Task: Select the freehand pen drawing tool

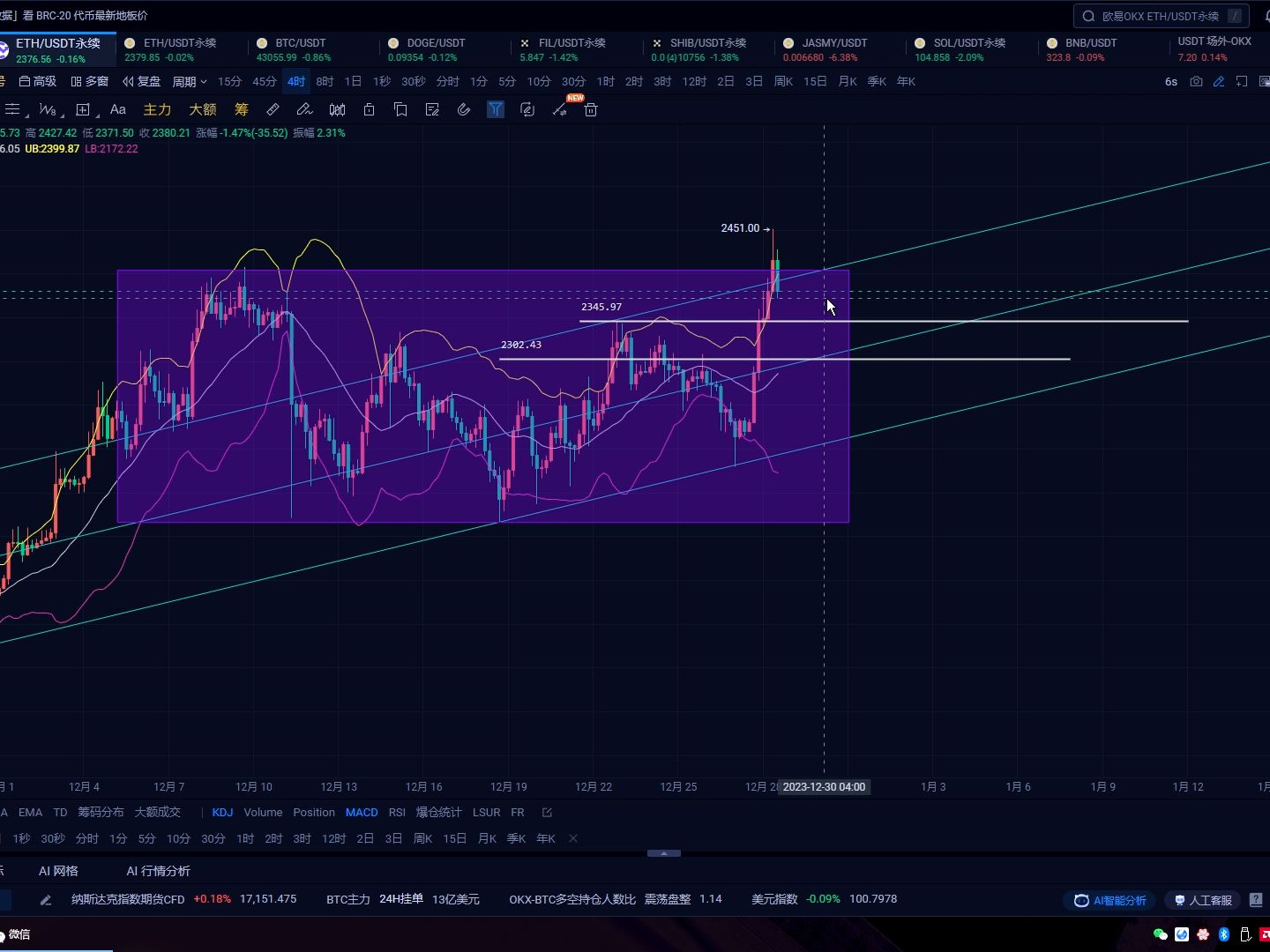Action: pos(304,109)
